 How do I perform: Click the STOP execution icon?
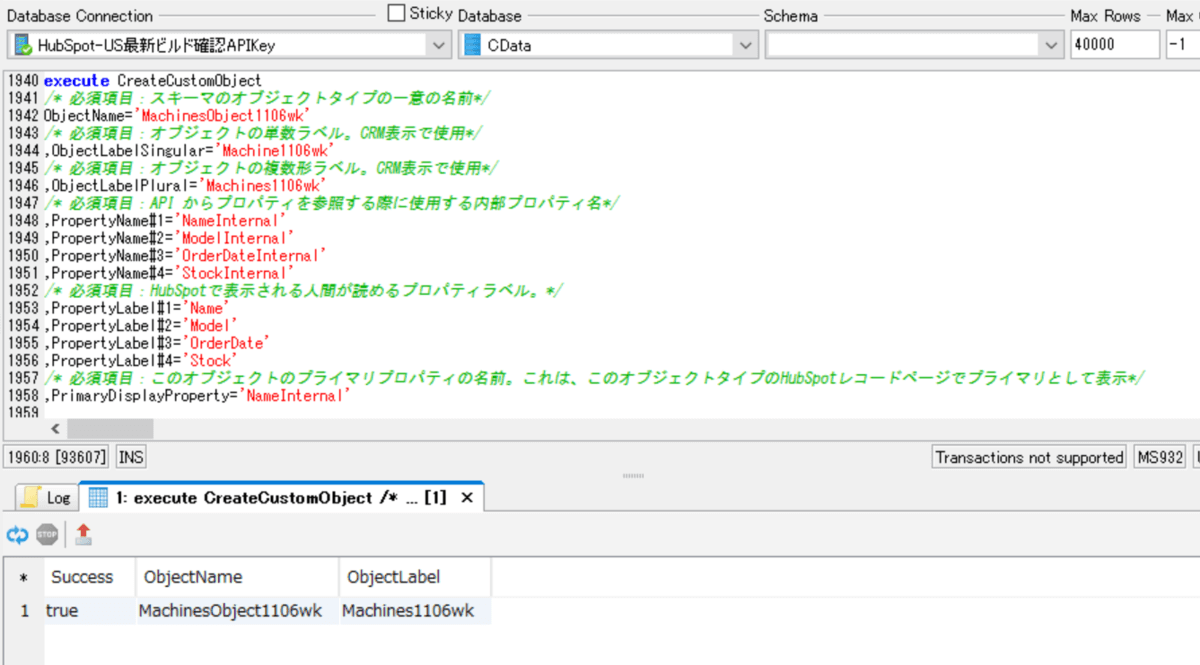pyautogui.click(x=47, y=535)
